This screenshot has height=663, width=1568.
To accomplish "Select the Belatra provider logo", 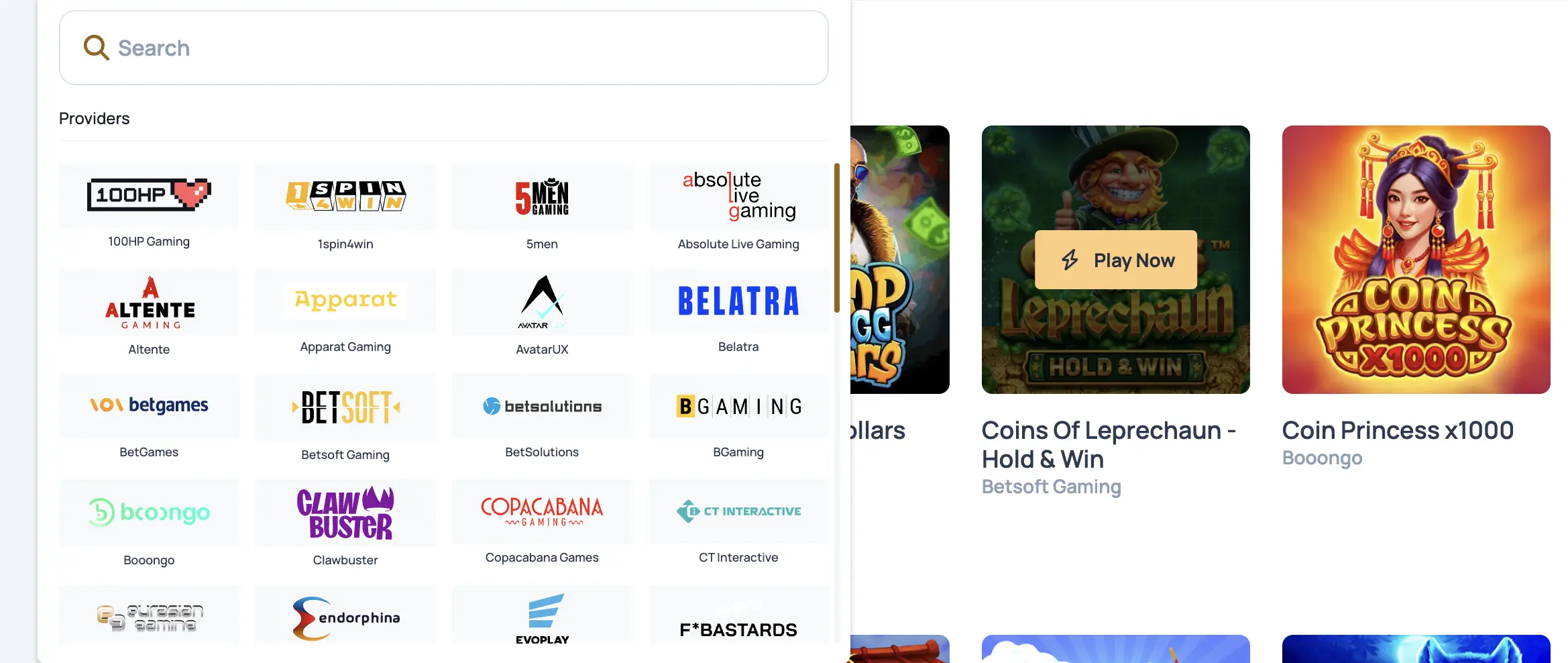I will [x=738, y=301].
